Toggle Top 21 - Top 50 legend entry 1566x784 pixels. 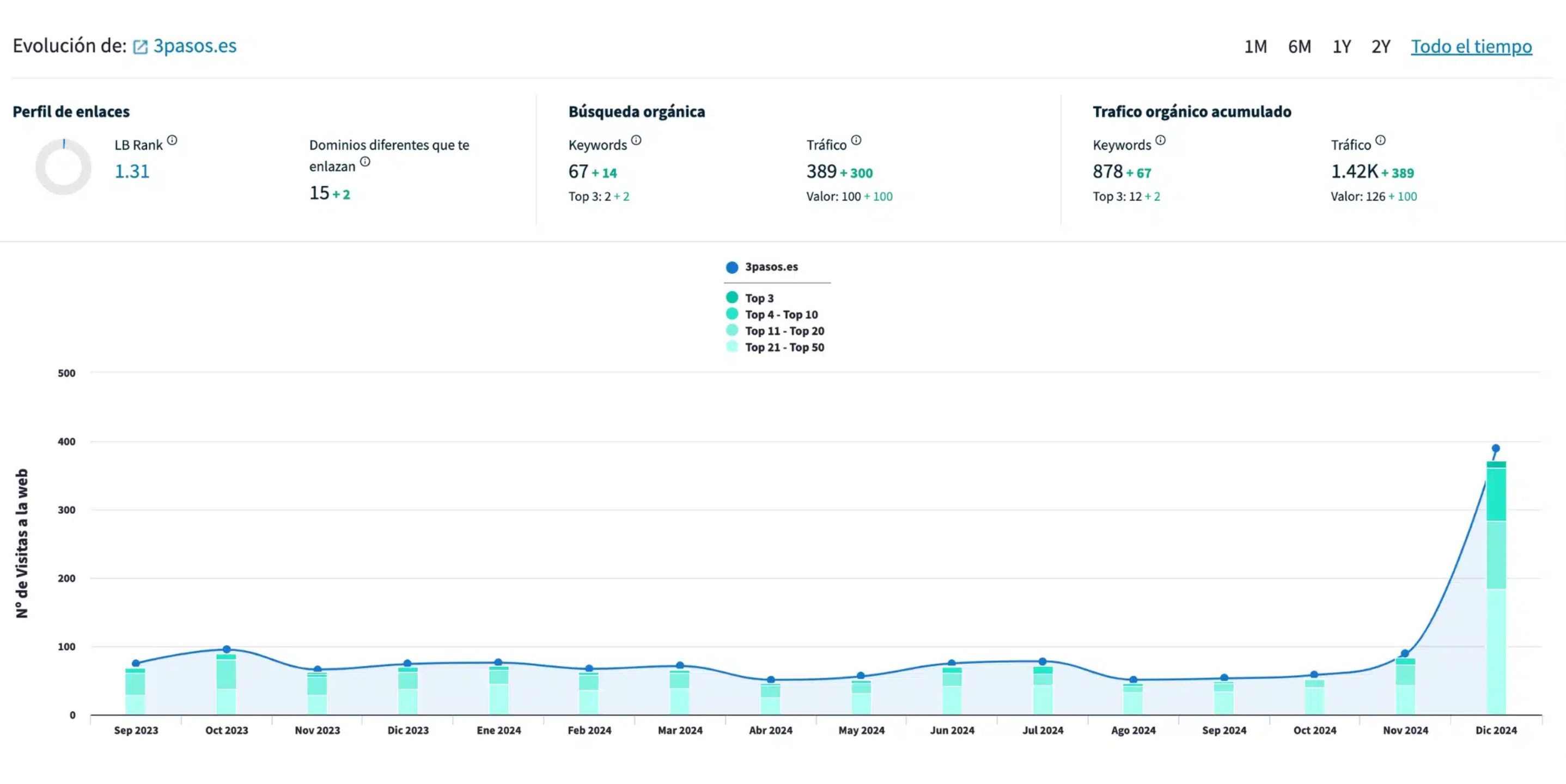coord(784,347)
